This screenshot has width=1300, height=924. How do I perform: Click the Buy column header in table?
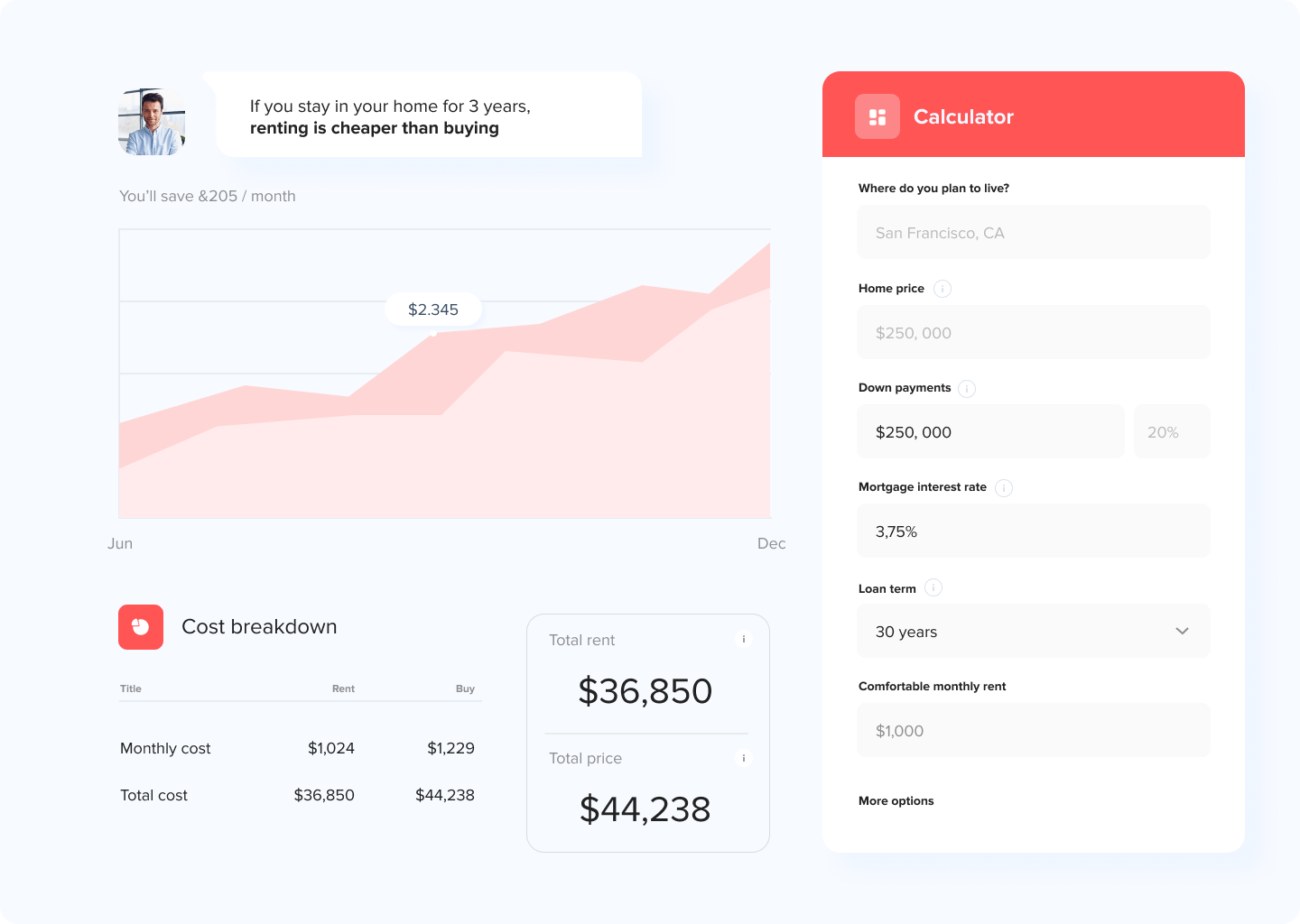[465, 688]
